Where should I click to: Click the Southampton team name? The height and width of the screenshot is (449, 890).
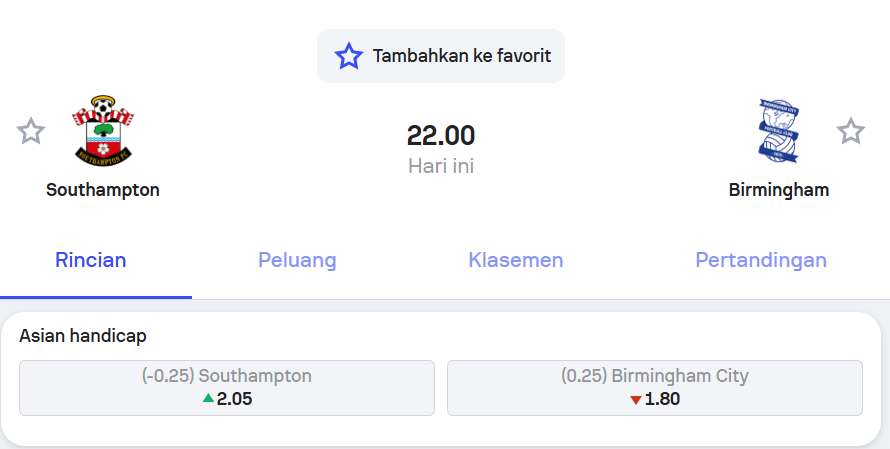pos(103,190)
